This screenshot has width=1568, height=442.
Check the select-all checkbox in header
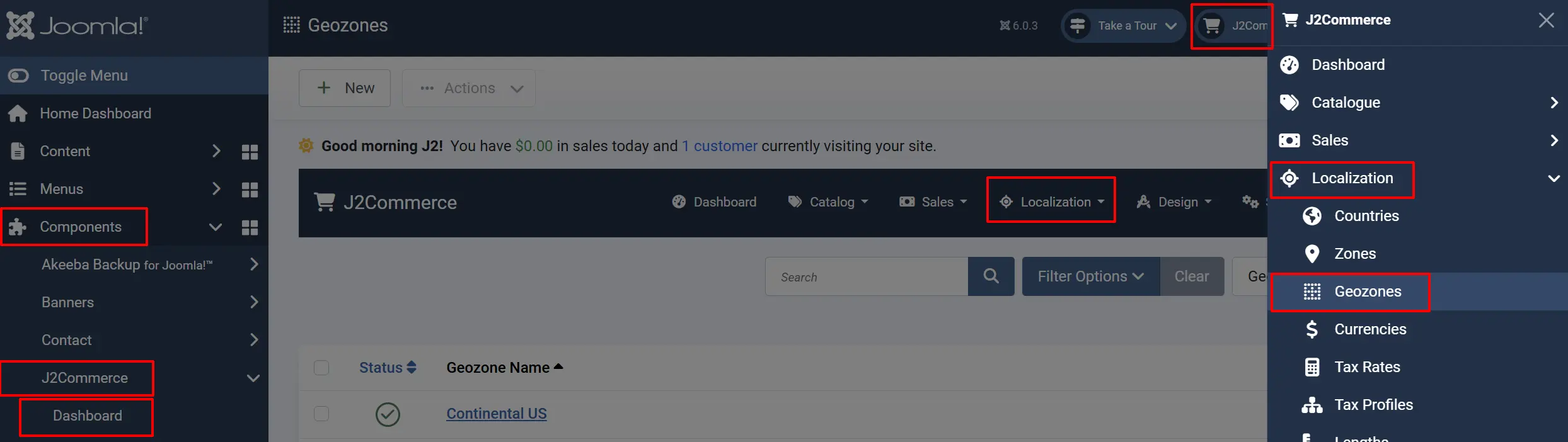(321, 368)
